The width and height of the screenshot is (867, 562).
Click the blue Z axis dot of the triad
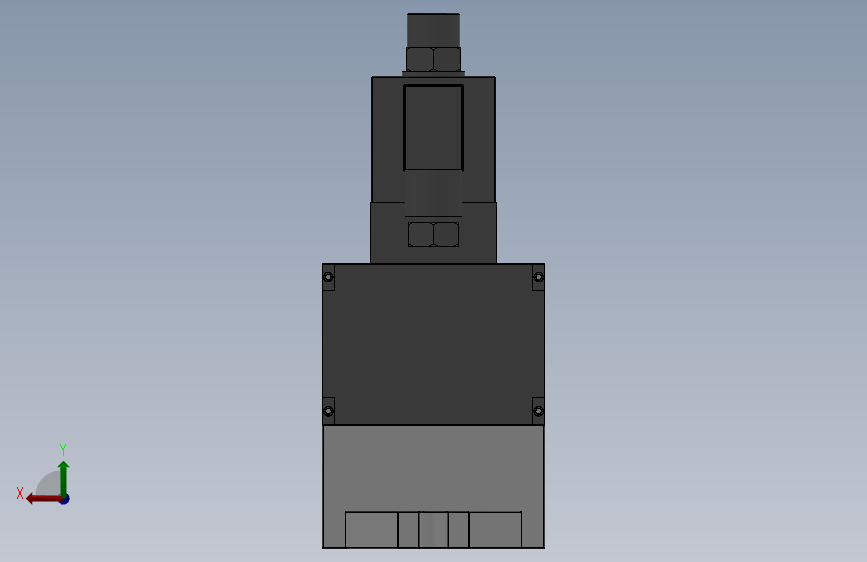pos(65,499)
